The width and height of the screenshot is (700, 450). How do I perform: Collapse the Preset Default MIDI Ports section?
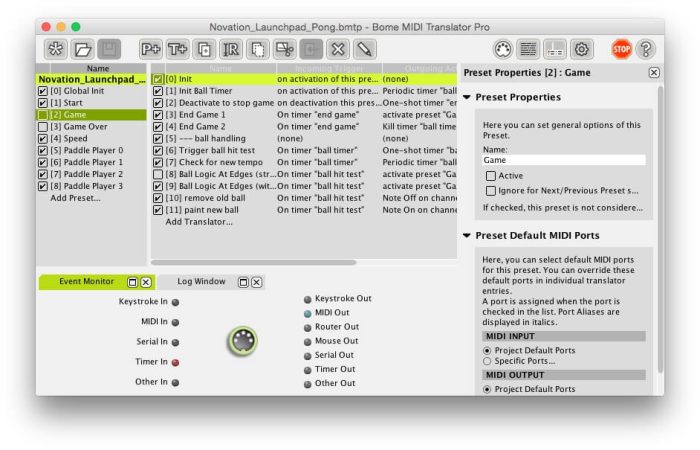[x=467, y=236]
